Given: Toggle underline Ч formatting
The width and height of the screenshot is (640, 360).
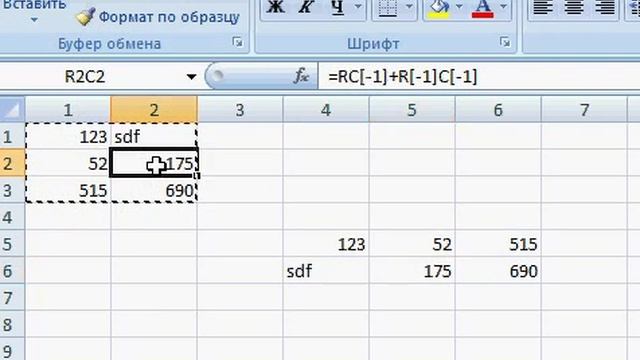Looking at the screenshot, I should click(337, 7).
